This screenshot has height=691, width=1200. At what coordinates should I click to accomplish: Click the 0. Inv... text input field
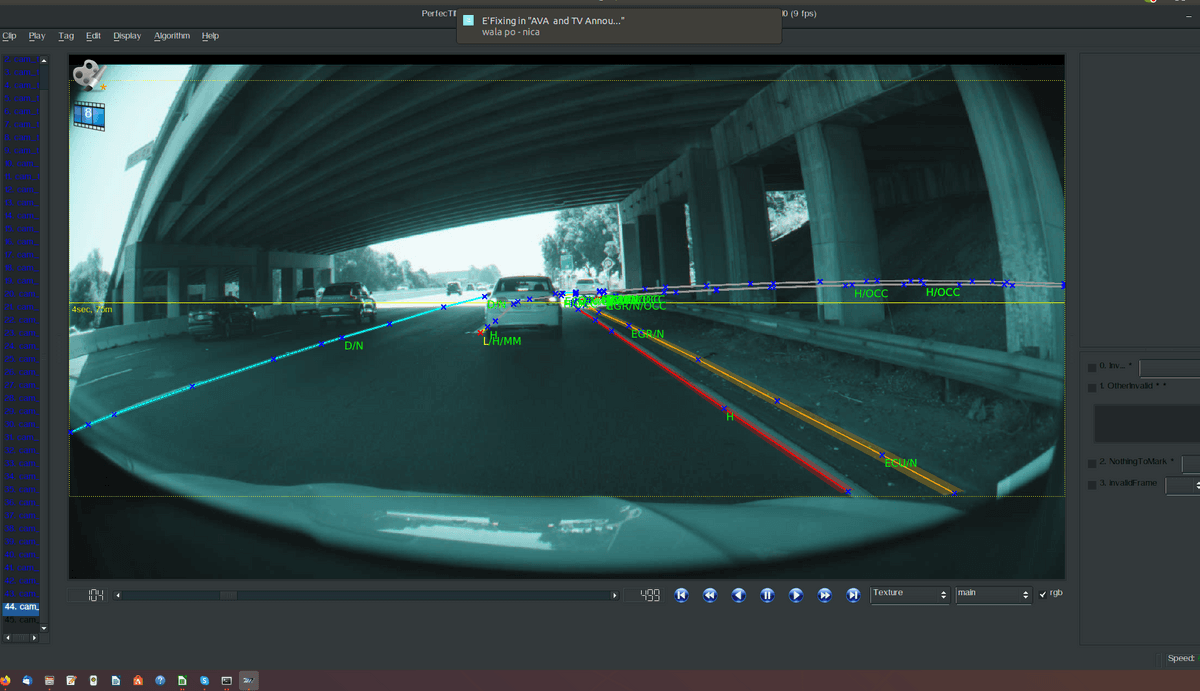point(1170,367)
